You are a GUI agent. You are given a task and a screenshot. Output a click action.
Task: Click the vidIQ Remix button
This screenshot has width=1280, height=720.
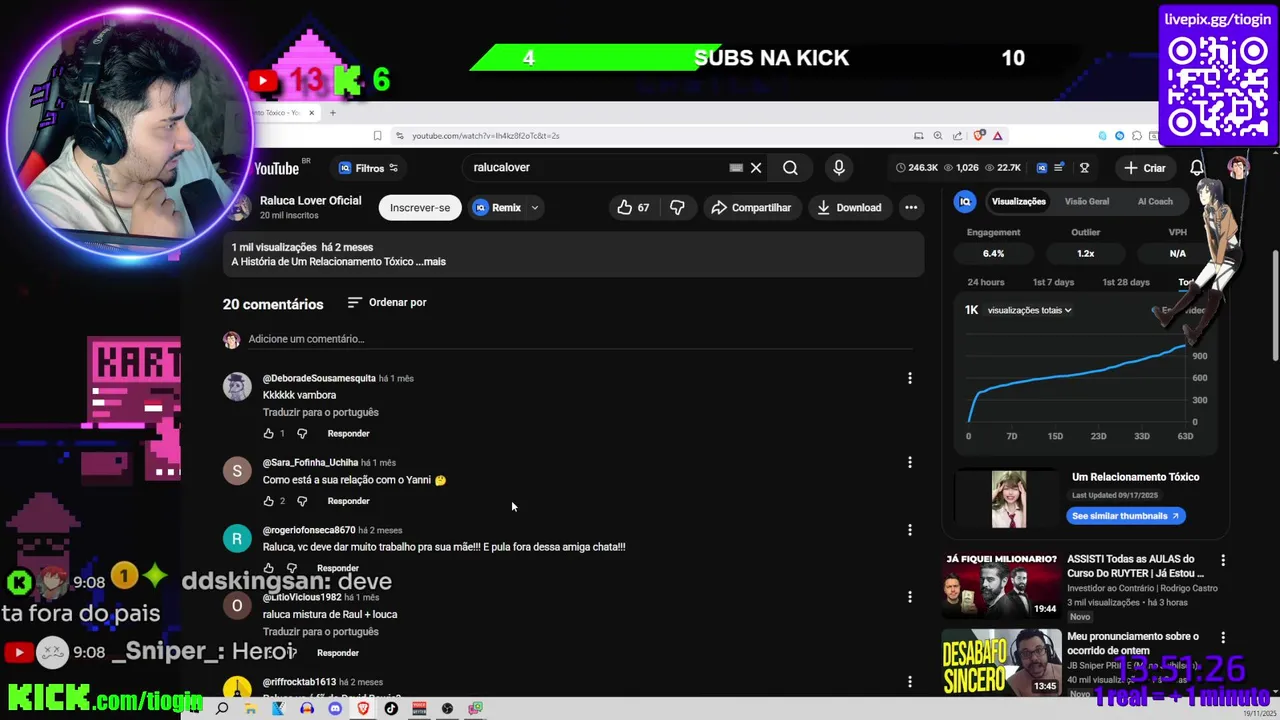(x=498, y=208)
